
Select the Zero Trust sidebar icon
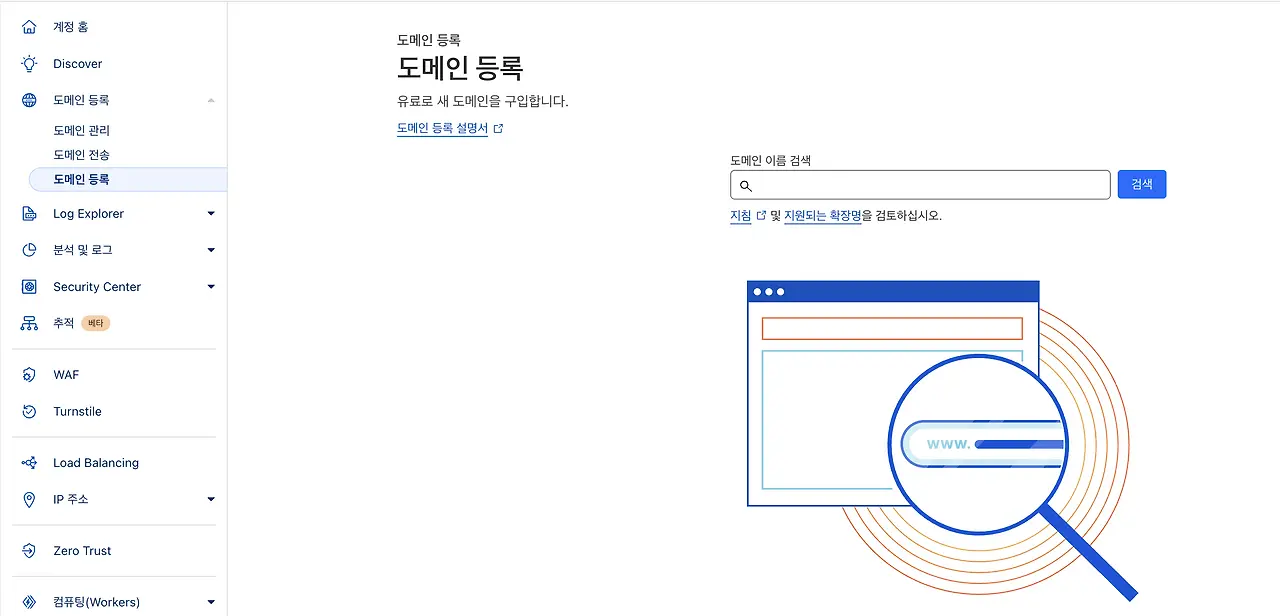(x=27, y=550)
